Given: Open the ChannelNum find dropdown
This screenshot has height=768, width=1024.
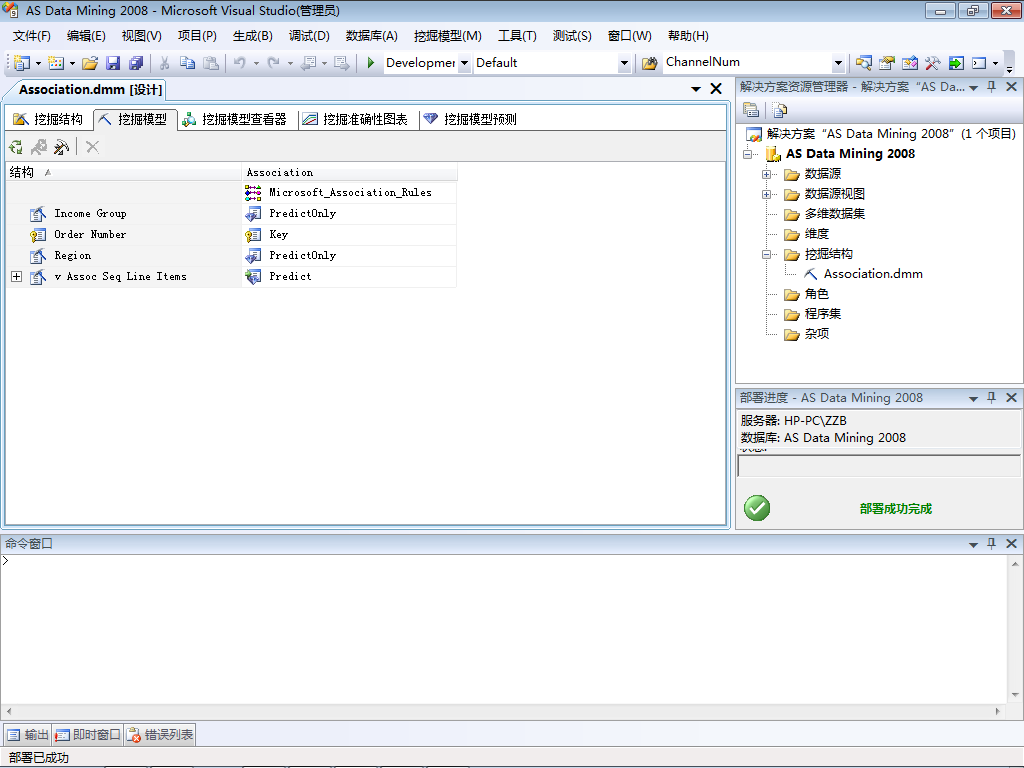Looking at the screenshot, I should pyautogui.click(x=838, y=63).
